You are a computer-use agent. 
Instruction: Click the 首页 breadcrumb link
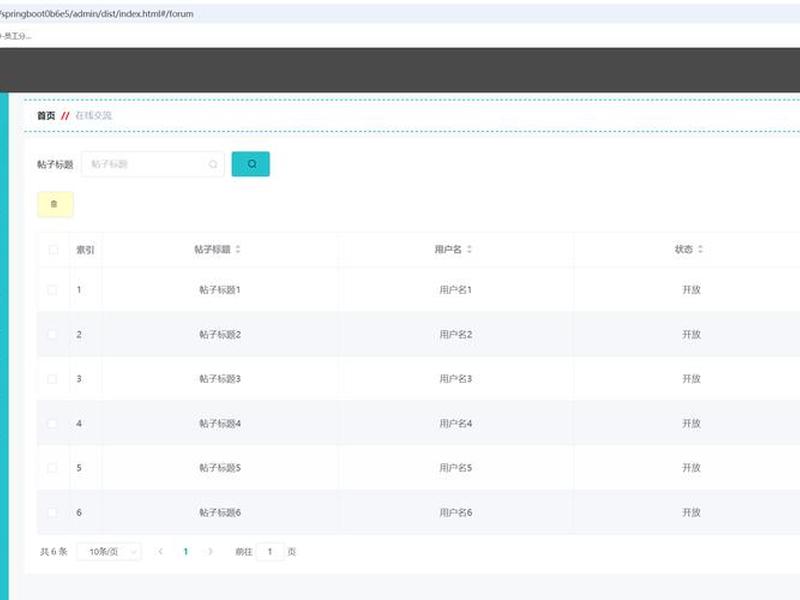point(46,116)
